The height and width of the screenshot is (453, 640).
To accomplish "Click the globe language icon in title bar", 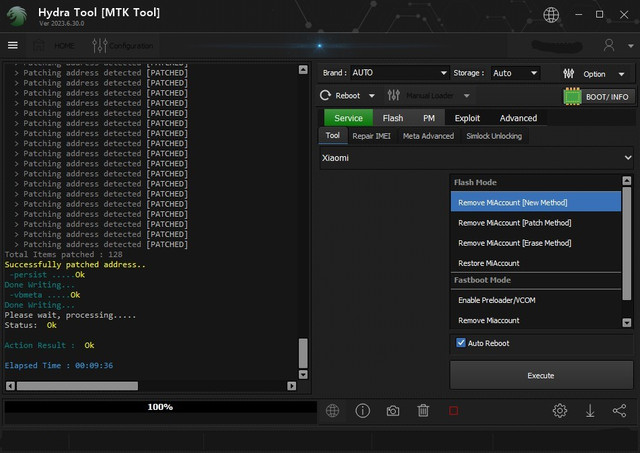I will (x=551, y=15).
